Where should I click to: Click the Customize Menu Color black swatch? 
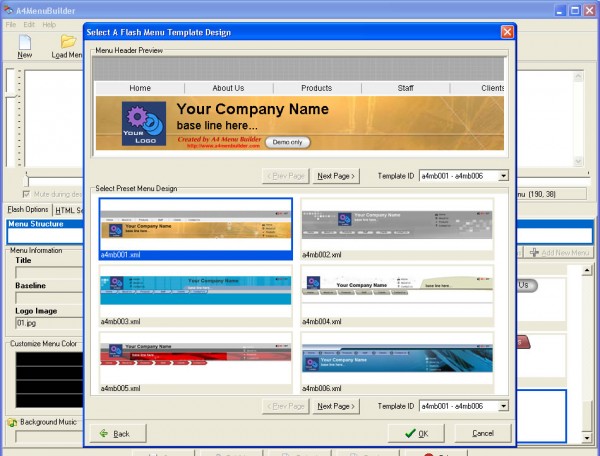click(49, 379)
